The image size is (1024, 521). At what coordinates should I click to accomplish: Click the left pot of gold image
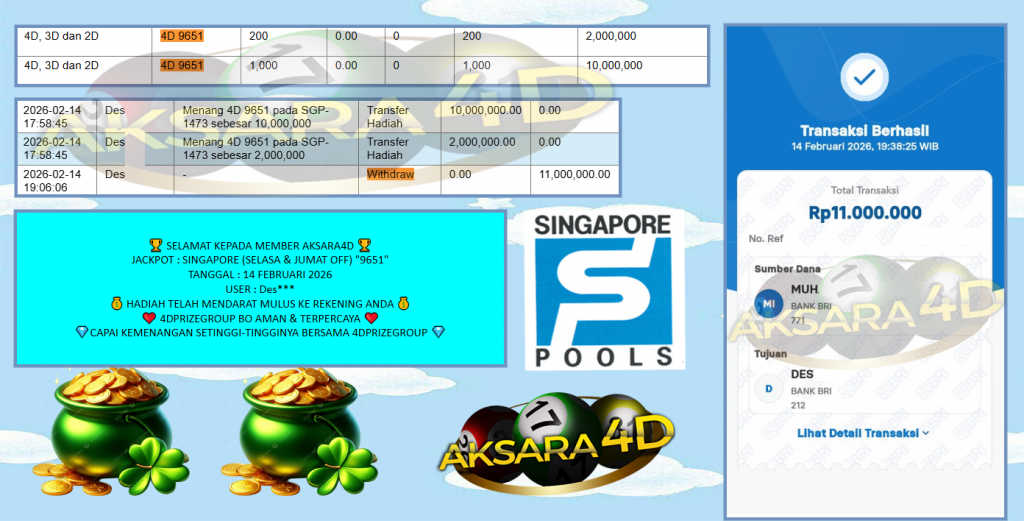click(110, 432)
